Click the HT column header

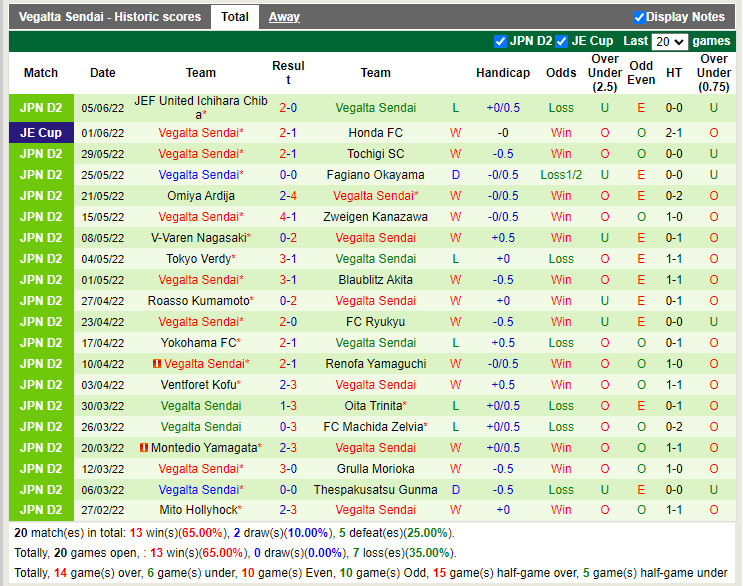click(674, 73)
